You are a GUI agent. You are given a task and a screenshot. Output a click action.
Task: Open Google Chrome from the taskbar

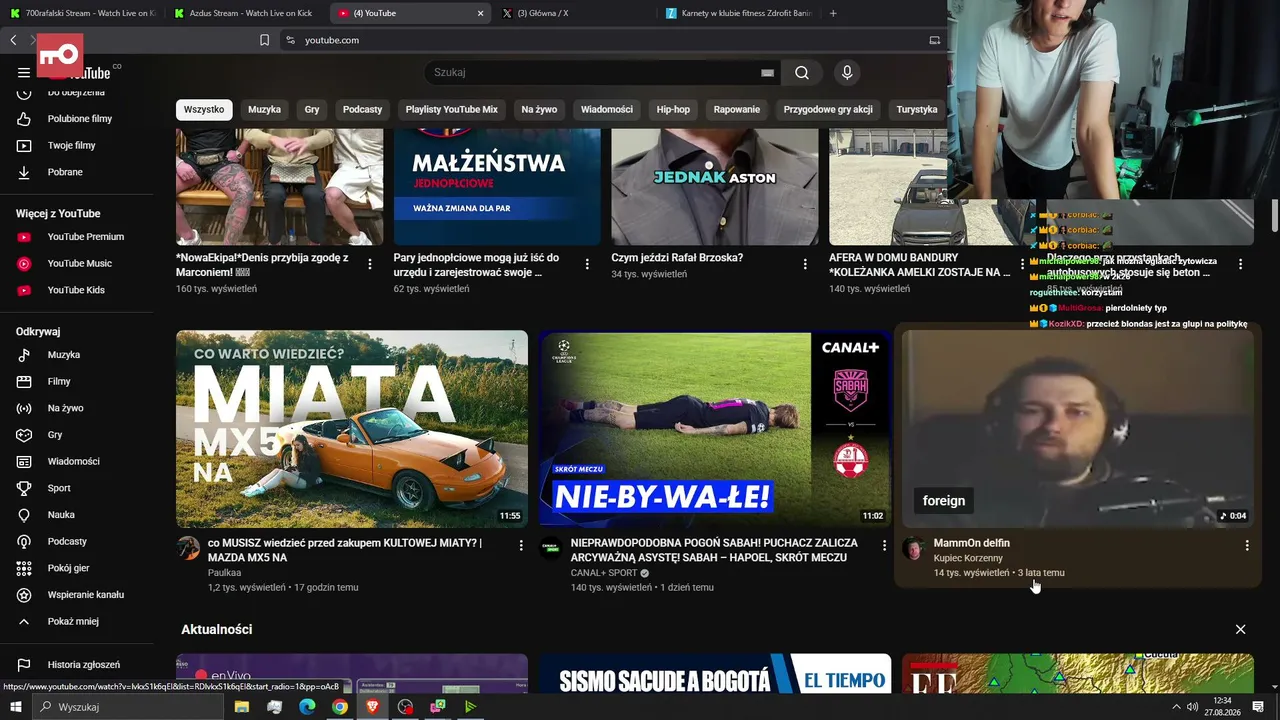[340, 707]
